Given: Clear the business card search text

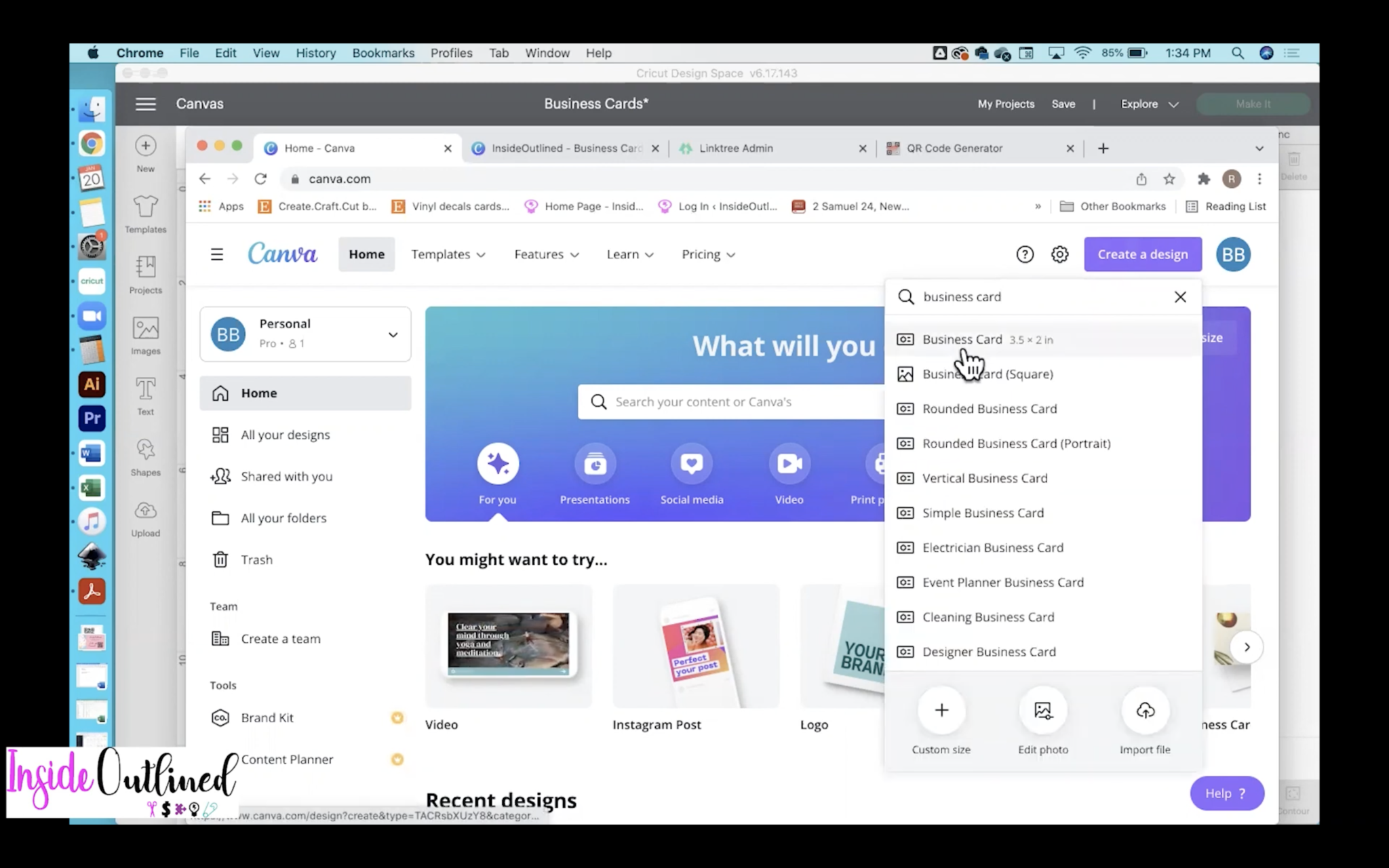Looking at the screenshot, I should pyautogui.click(x=1180, y=297).
